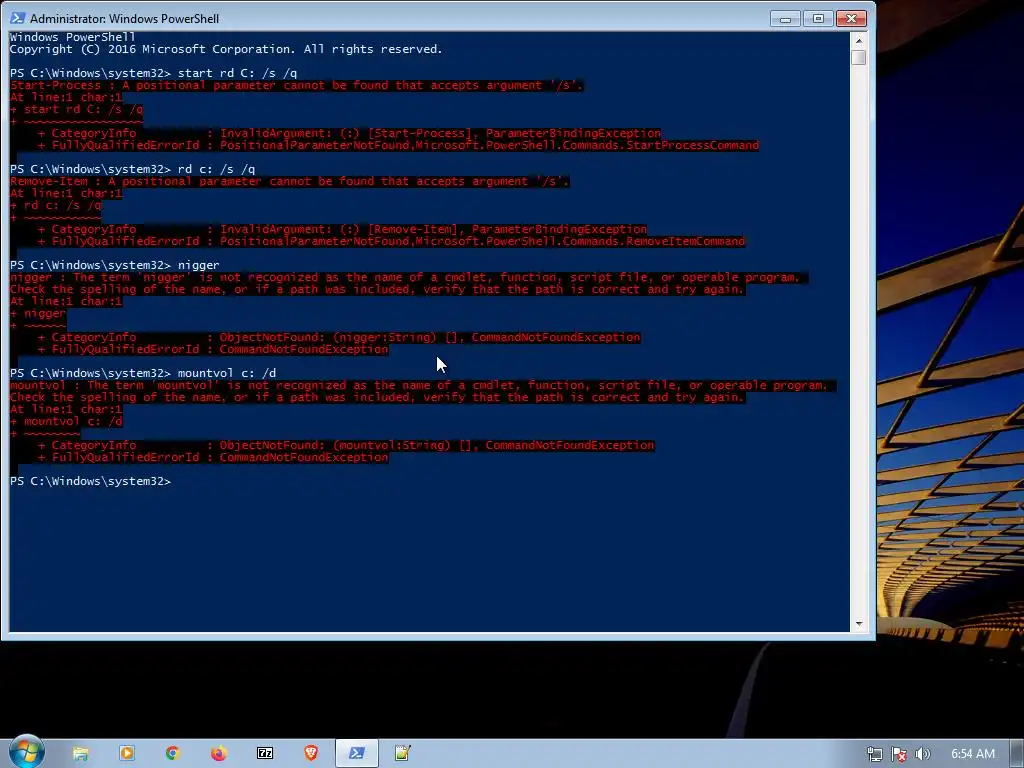This screenshot has height=768, width=1024.
Task: Click the Show desktop strip by the clock
Action: (1017, 754)
